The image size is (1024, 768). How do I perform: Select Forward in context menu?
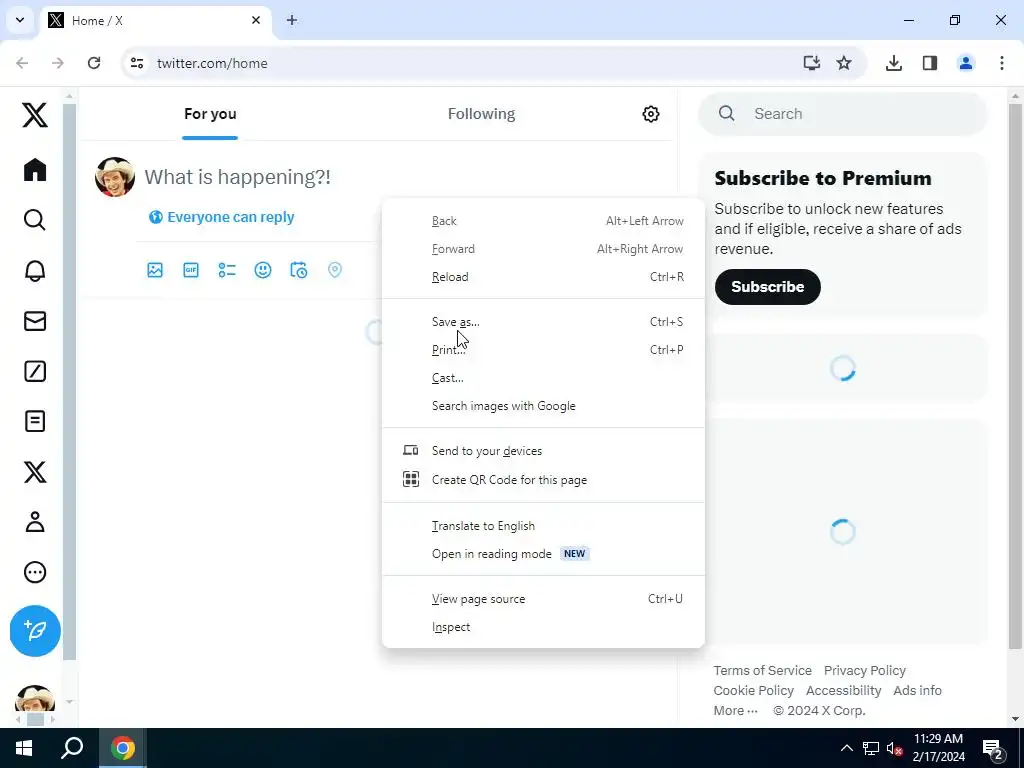coord(543,249)
